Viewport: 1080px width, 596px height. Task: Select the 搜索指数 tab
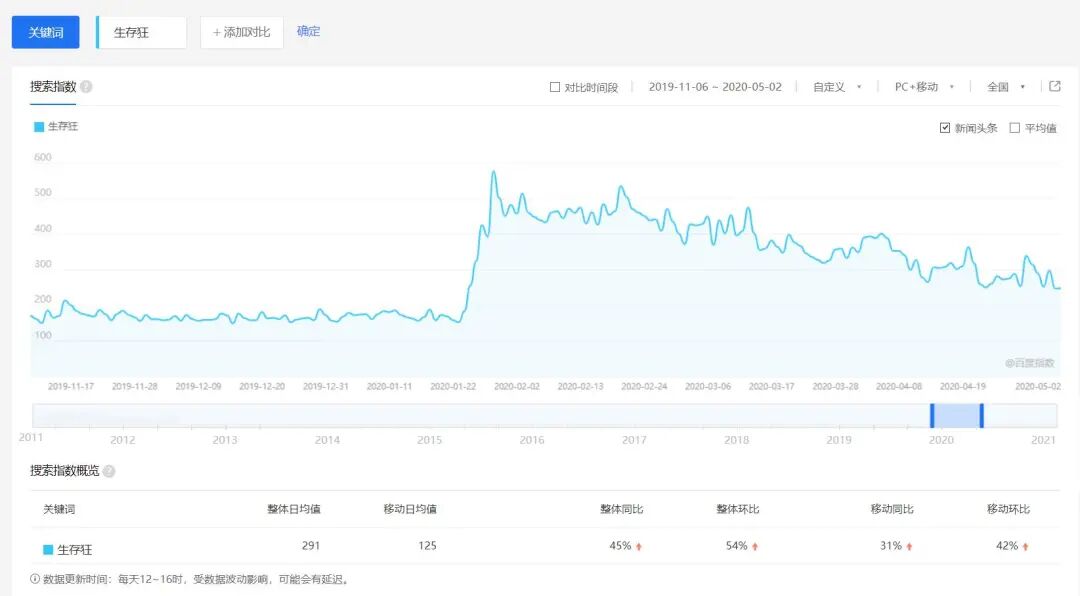[53, 87]
